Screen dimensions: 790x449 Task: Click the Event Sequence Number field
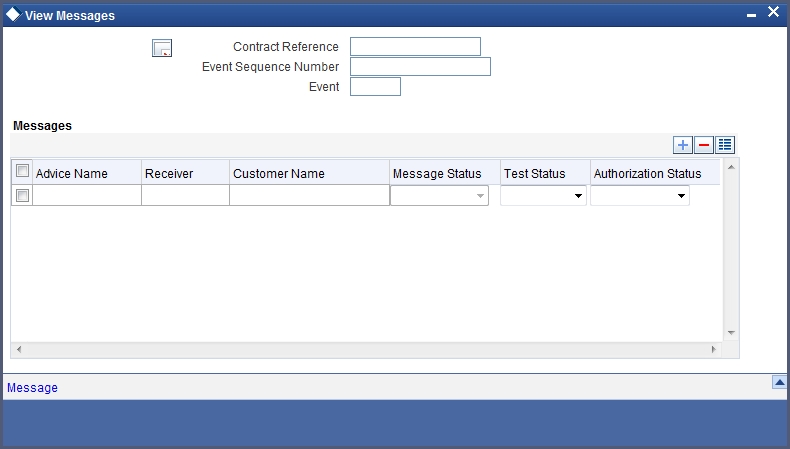pyautogui.click(x=420, y=67)
